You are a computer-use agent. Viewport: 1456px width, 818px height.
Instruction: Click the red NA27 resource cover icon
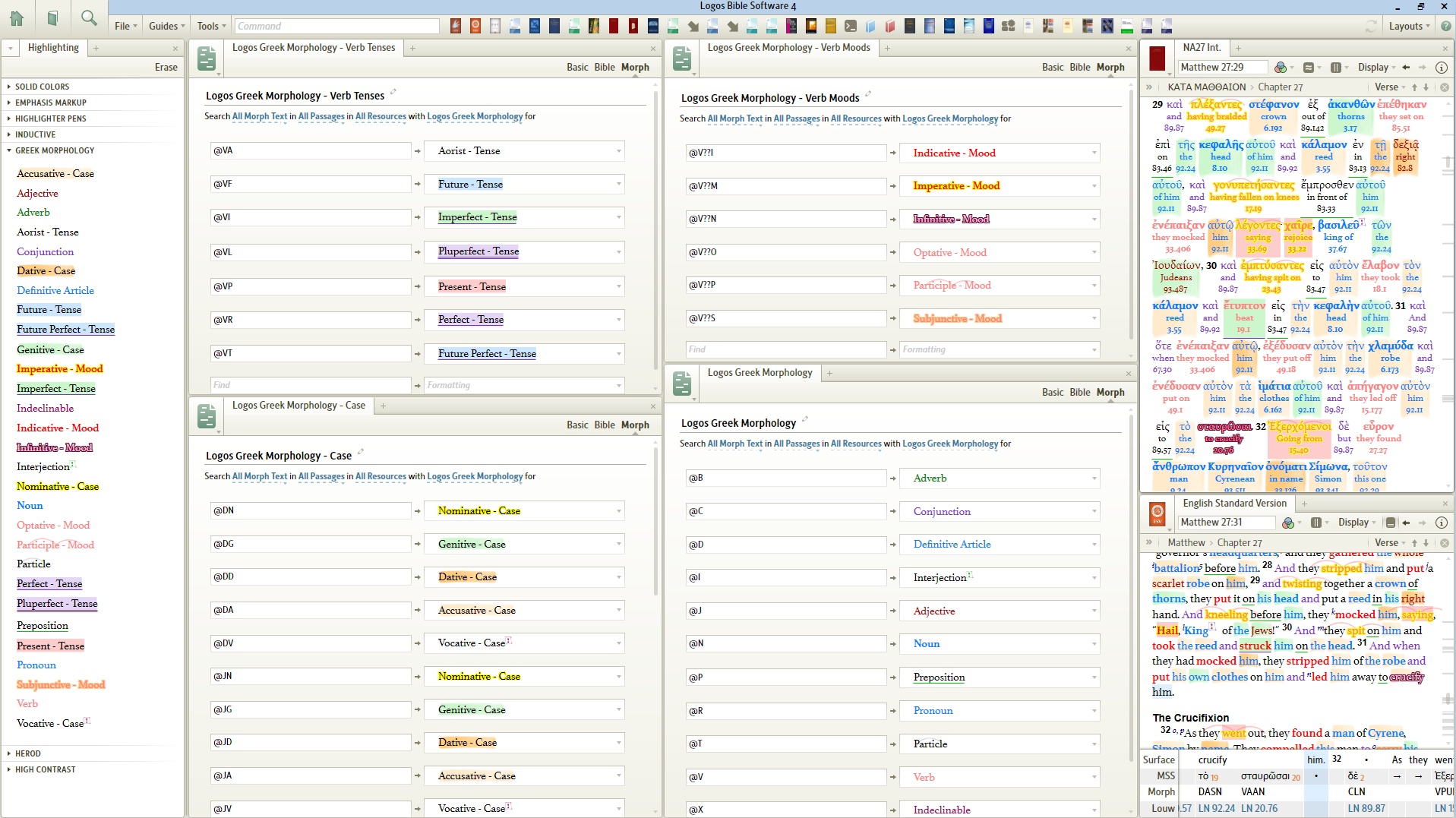pyautogui.click(x=1158, y=58)
